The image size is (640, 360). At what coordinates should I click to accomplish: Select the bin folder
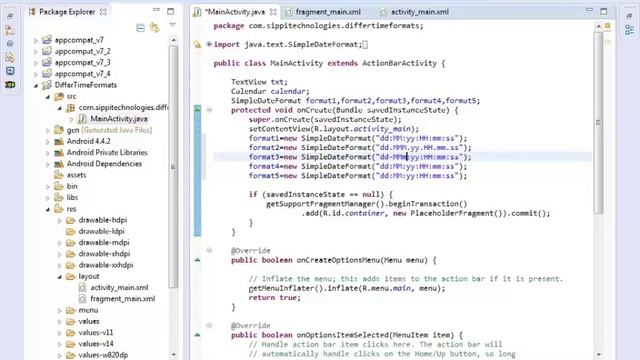(71, 186)
